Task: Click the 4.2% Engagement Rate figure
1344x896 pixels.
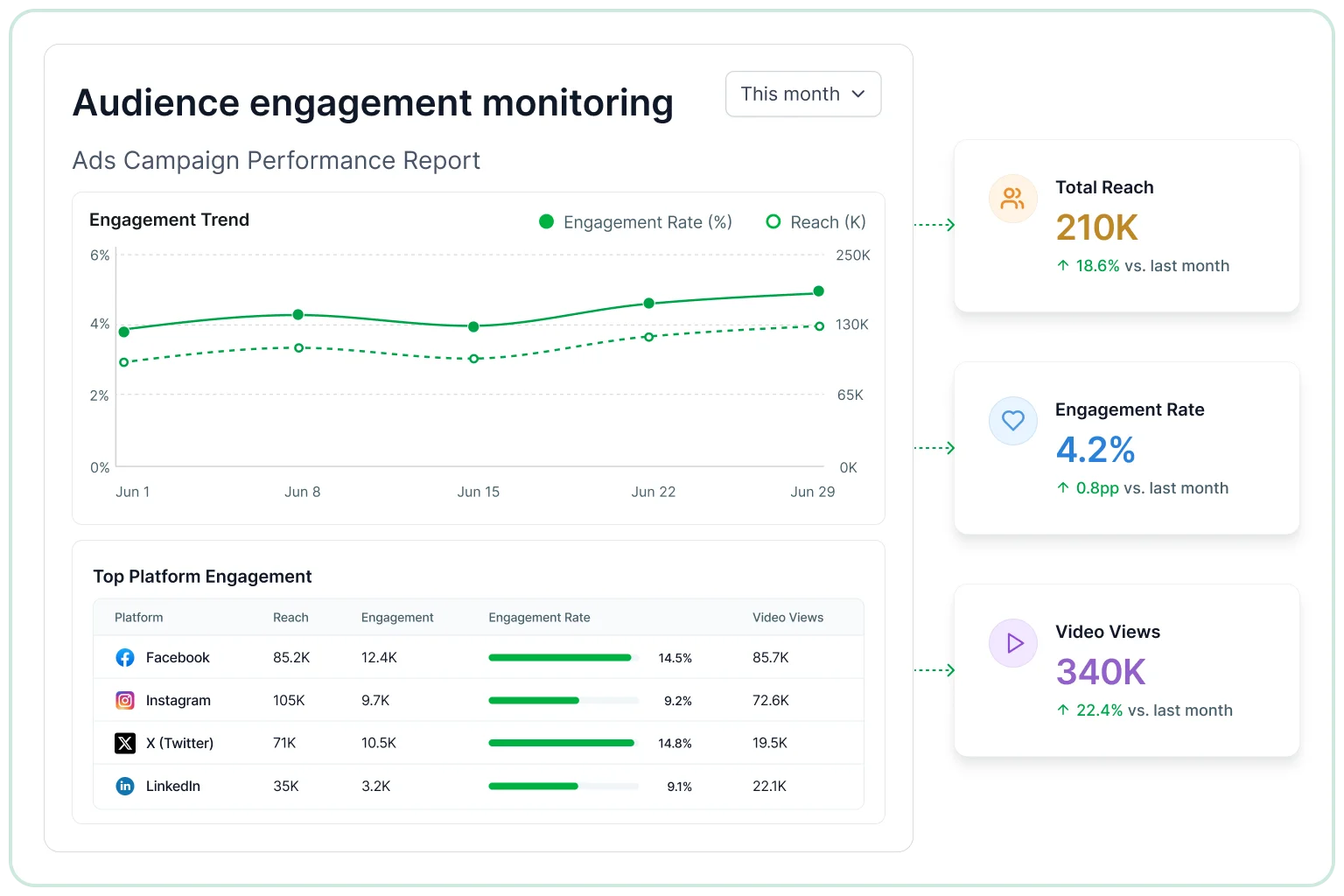Action: (1095, 450)
